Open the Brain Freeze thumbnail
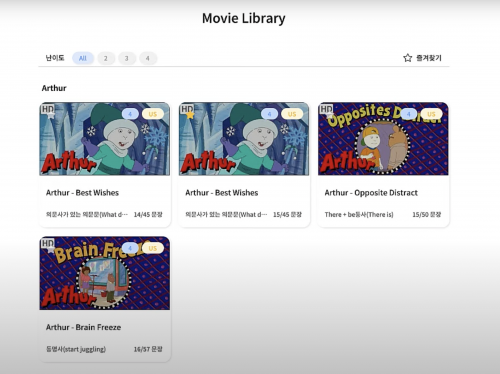500x374 pixels. [x=105, y=273]
